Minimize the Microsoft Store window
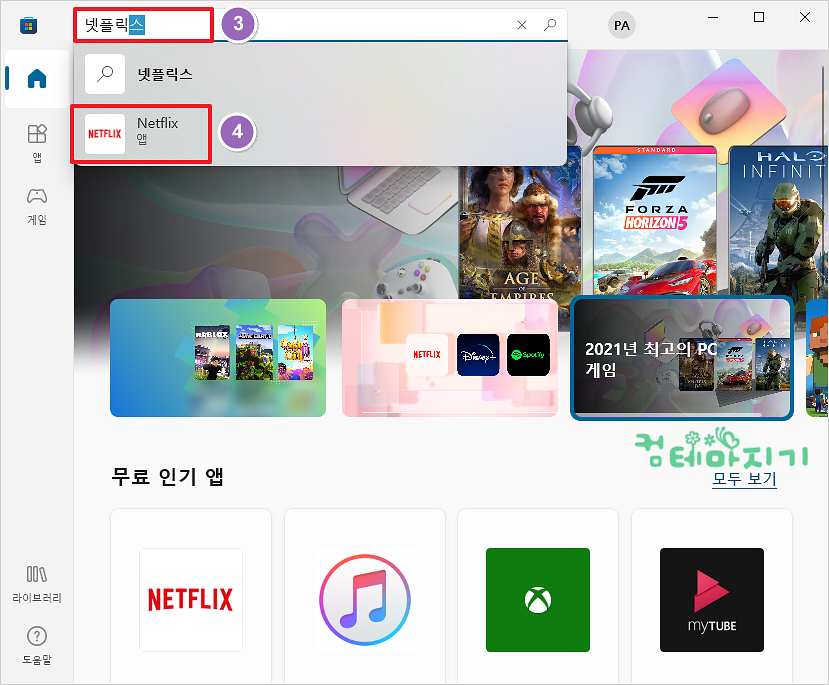 tap(713, 17)
